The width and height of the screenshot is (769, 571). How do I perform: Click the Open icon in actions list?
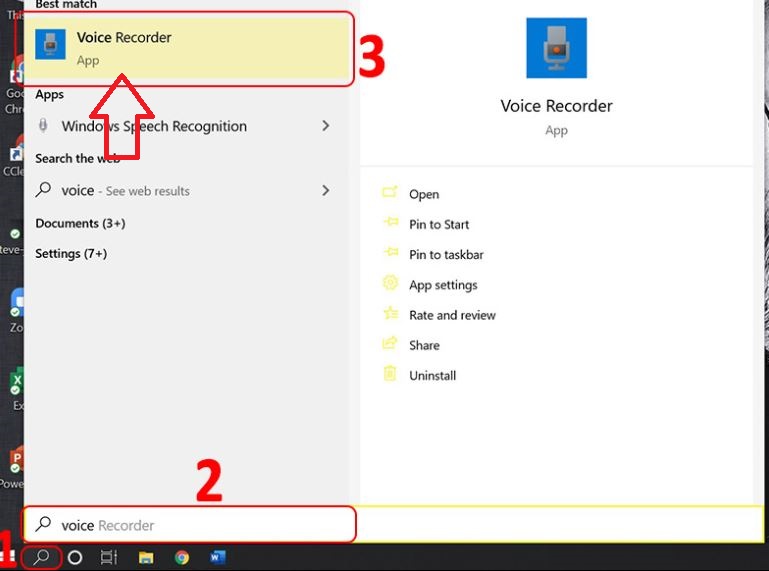pyautogui.click(x=390, y=192)
